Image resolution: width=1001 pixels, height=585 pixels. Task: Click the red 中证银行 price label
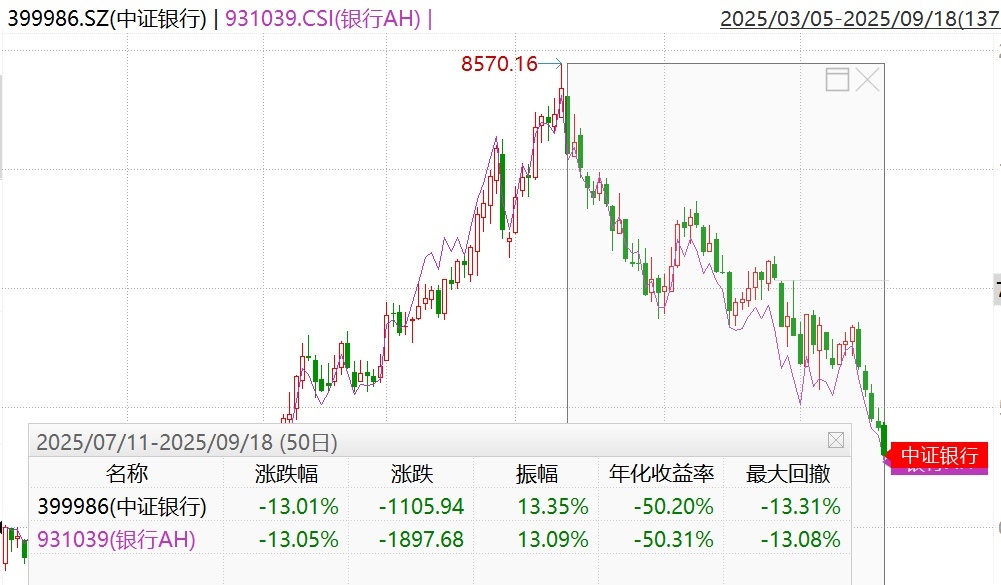(938, 455)
